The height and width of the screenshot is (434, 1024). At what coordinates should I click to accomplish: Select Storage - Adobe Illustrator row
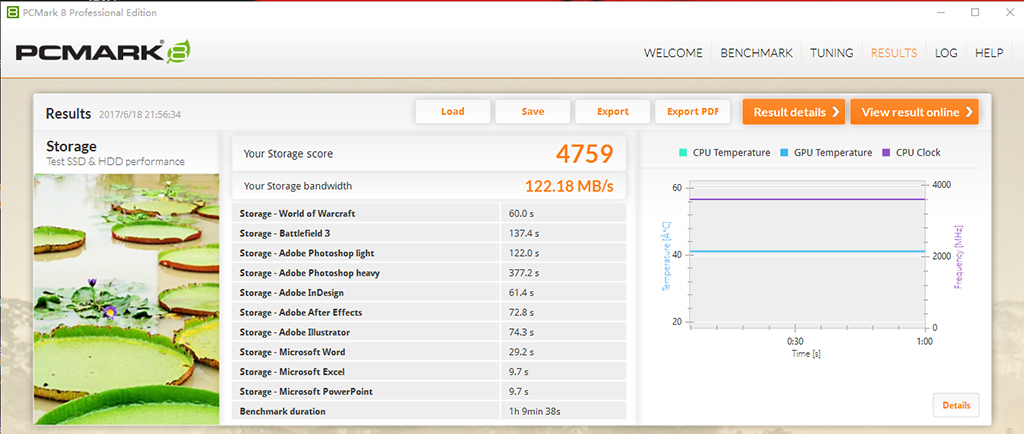click(429, 332)
